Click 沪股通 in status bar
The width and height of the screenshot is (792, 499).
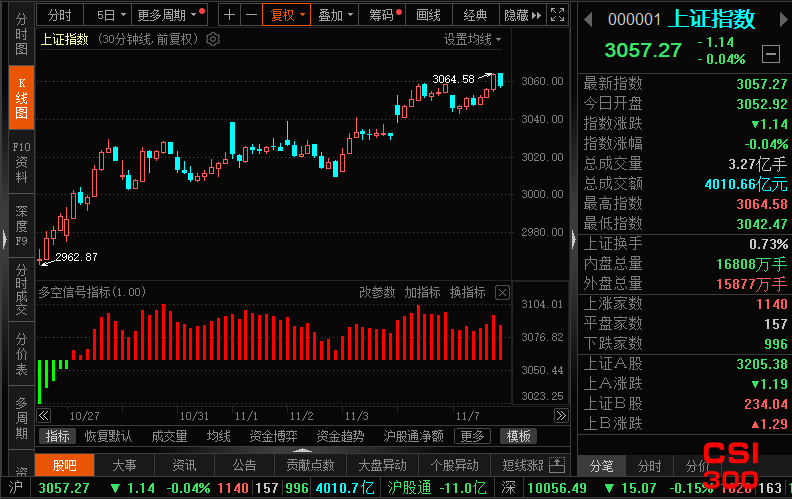[x=409, y=488]
